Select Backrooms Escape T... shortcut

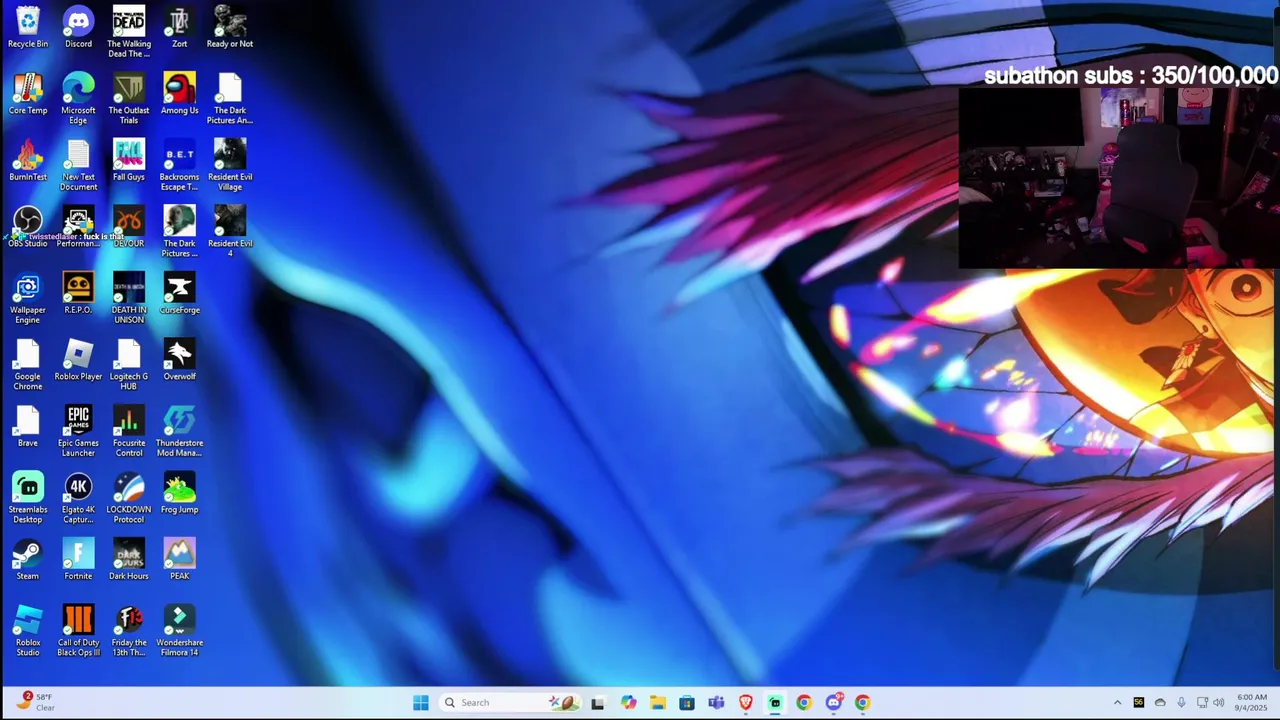(179, 165)
